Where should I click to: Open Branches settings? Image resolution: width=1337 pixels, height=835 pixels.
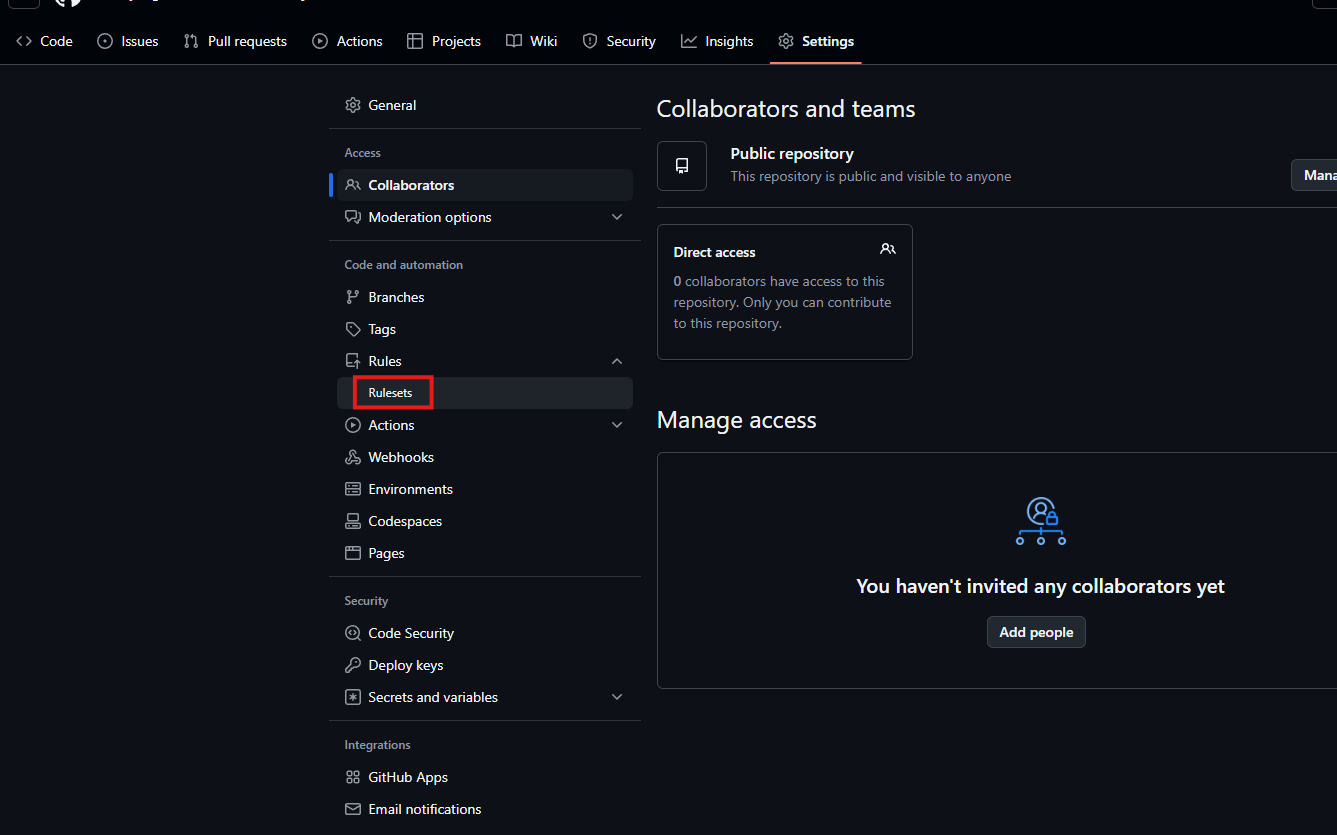point(485,297)
